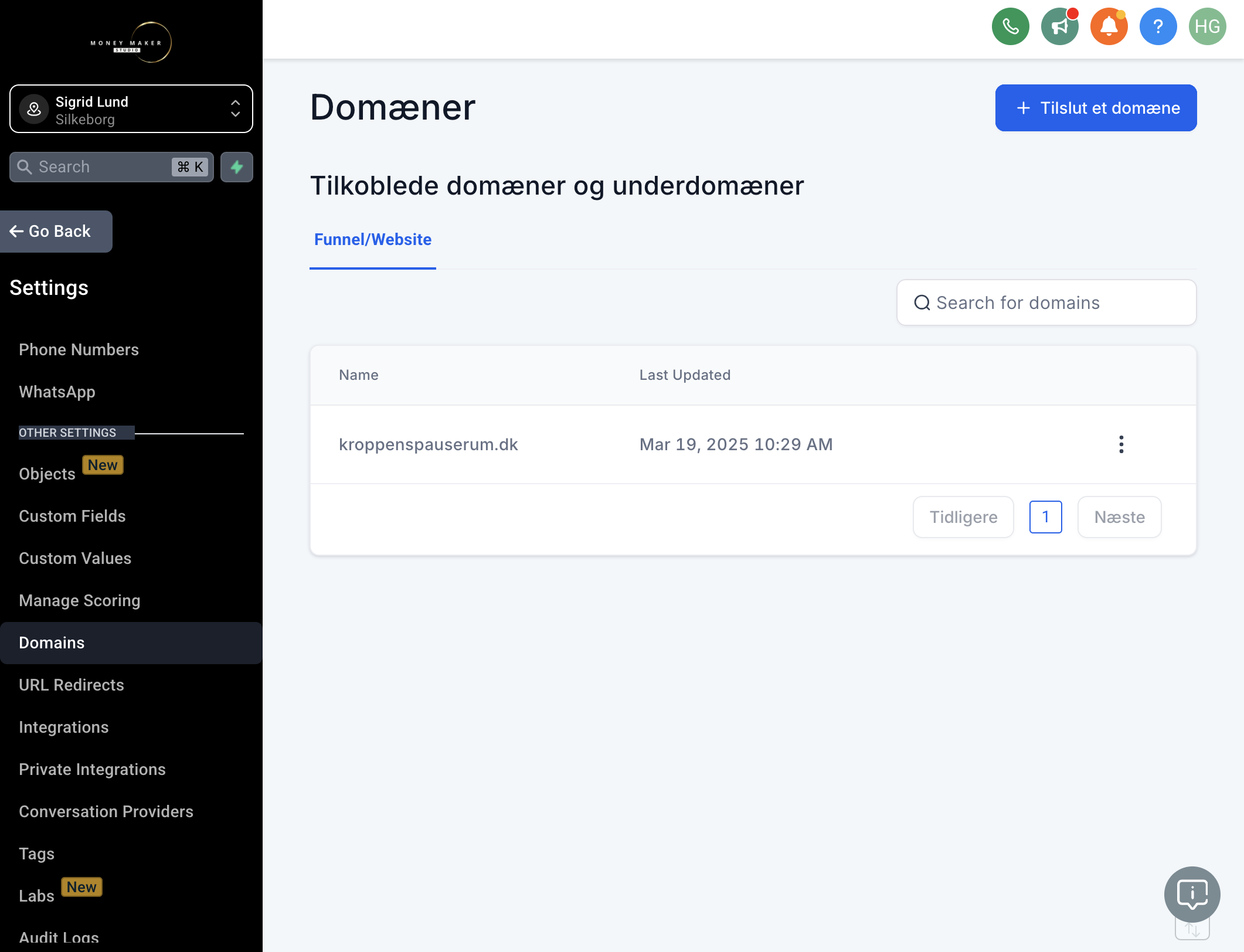Click the Tilslut et domæne button
Viewport: 1244px width, 952px height.
click(1096, 108)
